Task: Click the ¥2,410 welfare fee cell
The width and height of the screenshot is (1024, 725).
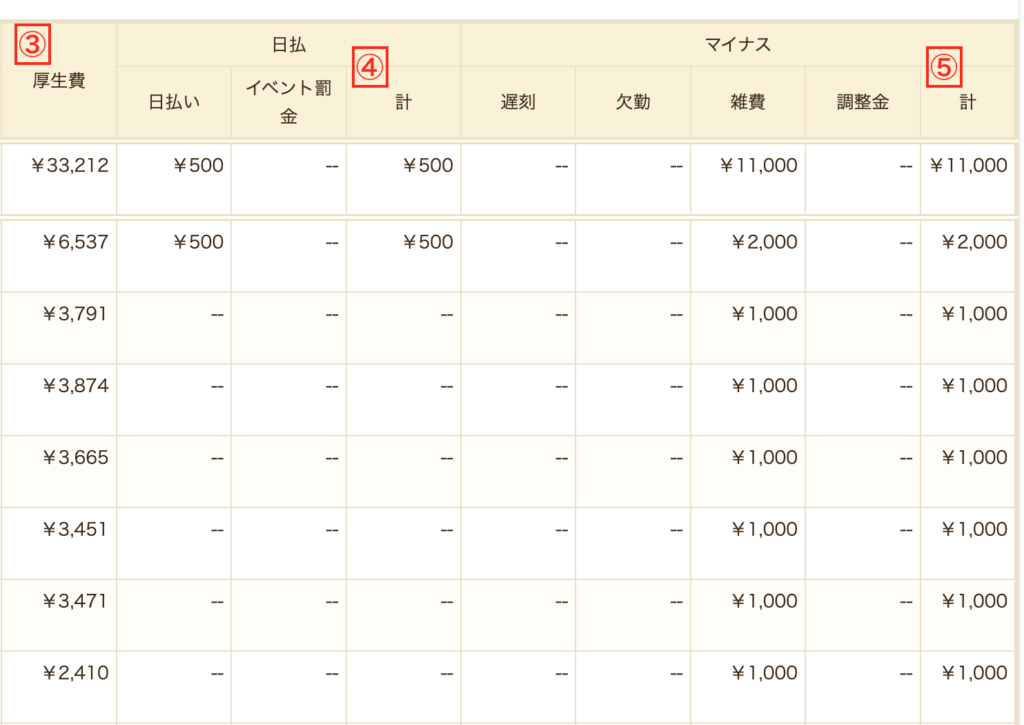Action: point(75,674)
